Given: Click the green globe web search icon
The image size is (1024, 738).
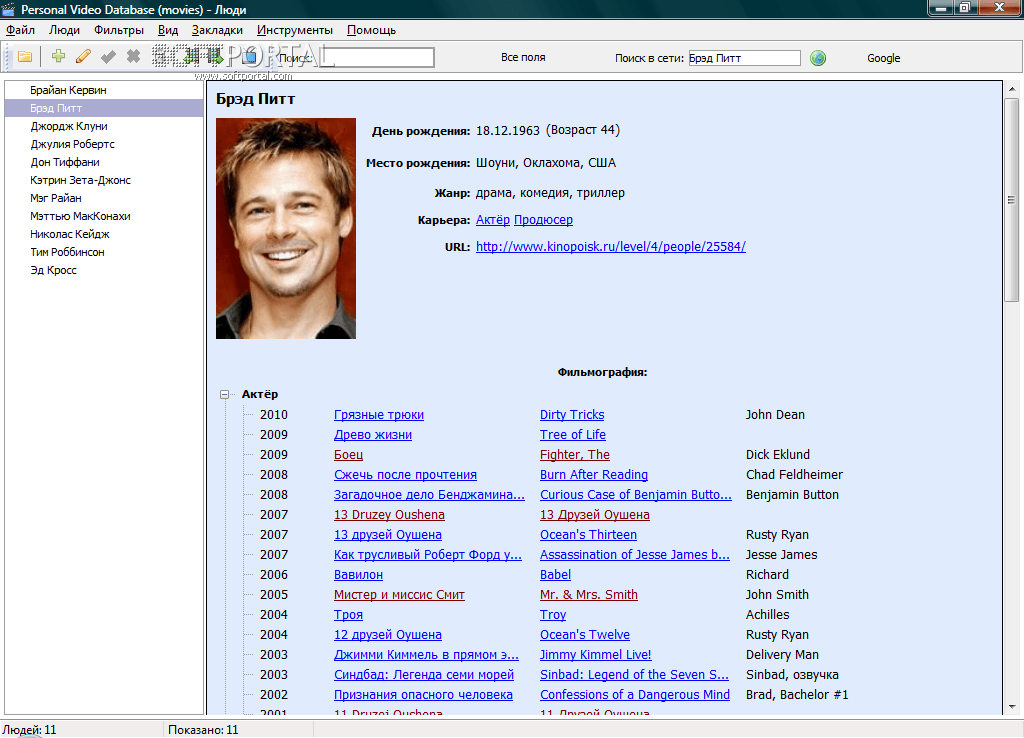Looking at the screenshot, I should point(818,58).
